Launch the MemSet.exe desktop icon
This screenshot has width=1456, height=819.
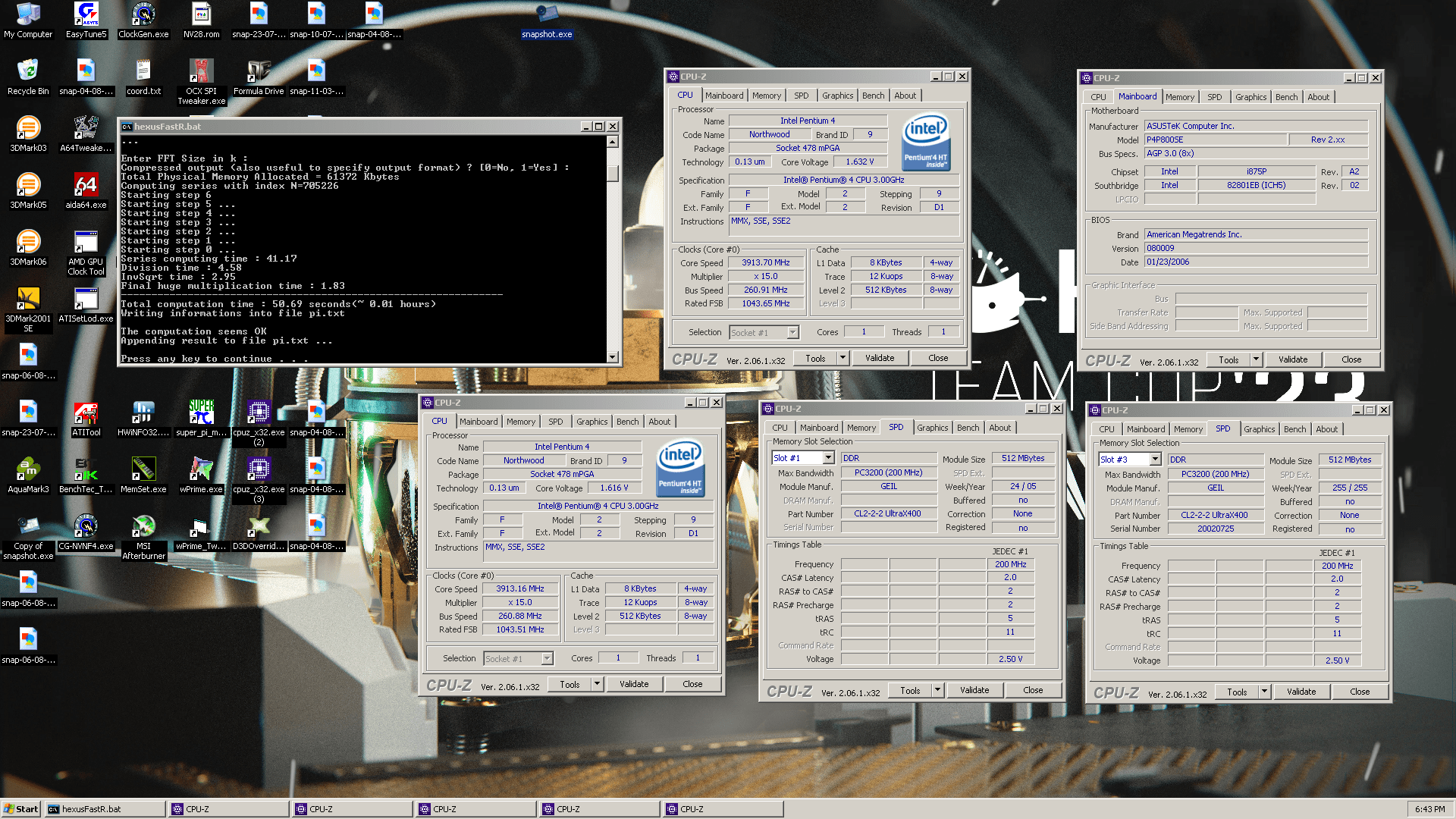tap(143, 475)
